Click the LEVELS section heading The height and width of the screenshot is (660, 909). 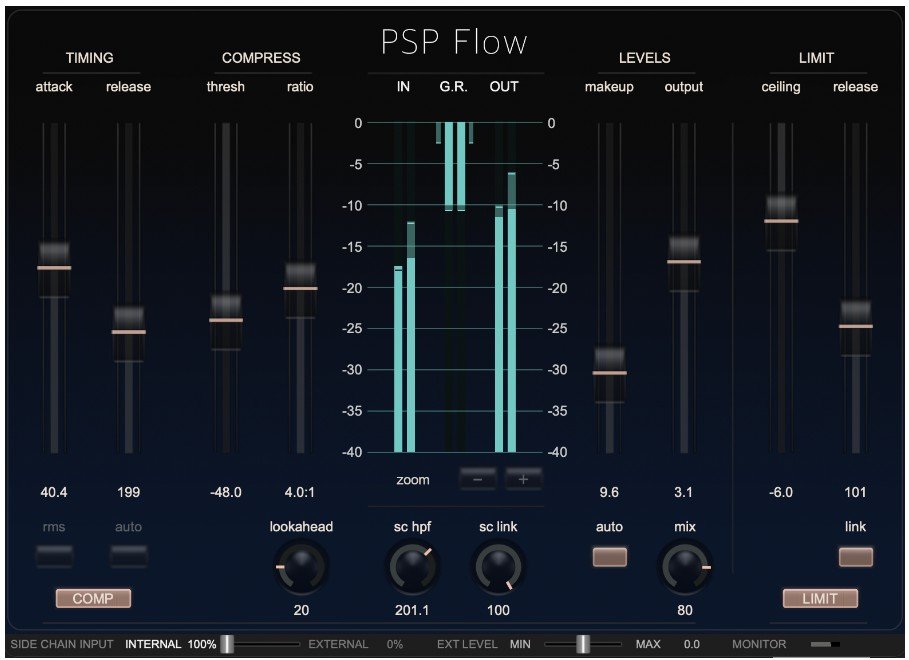645,58
